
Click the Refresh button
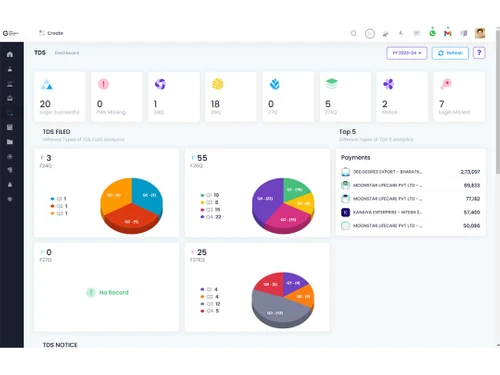pos(450,53)
